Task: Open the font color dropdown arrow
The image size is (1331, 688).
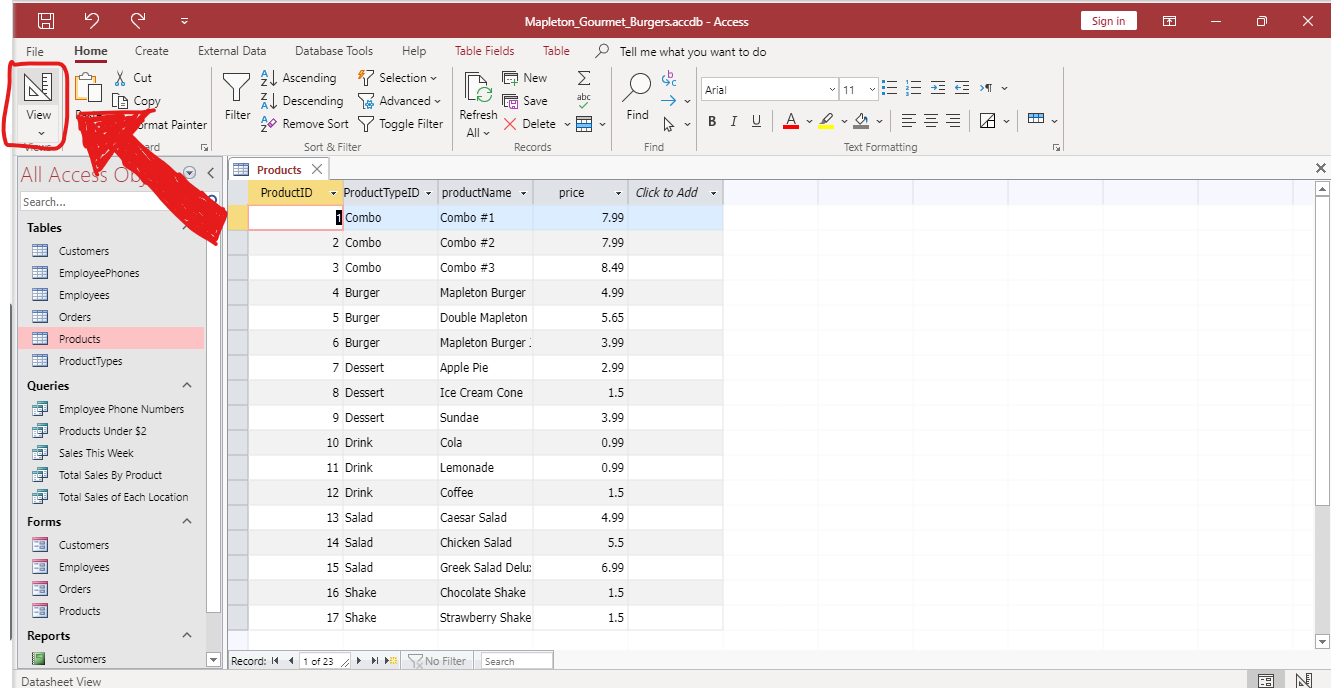Action: pyautogui.click(x=808, y=122)
